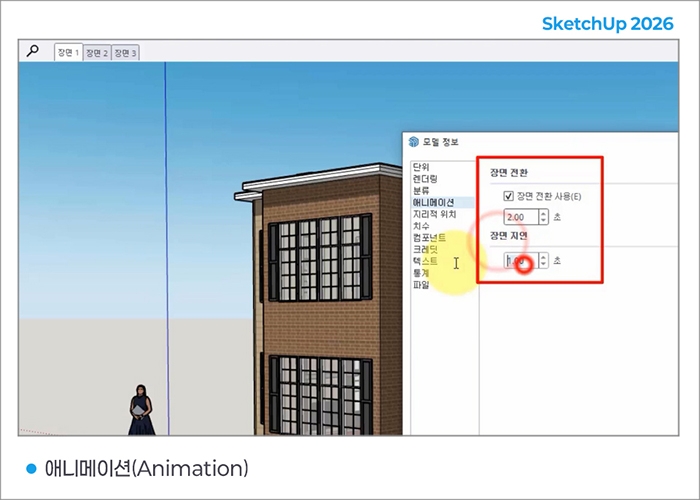Screen dimensions: 700x500
Task: Select 렌더링 in the Model Info list
Action: (x=425, y=179)
